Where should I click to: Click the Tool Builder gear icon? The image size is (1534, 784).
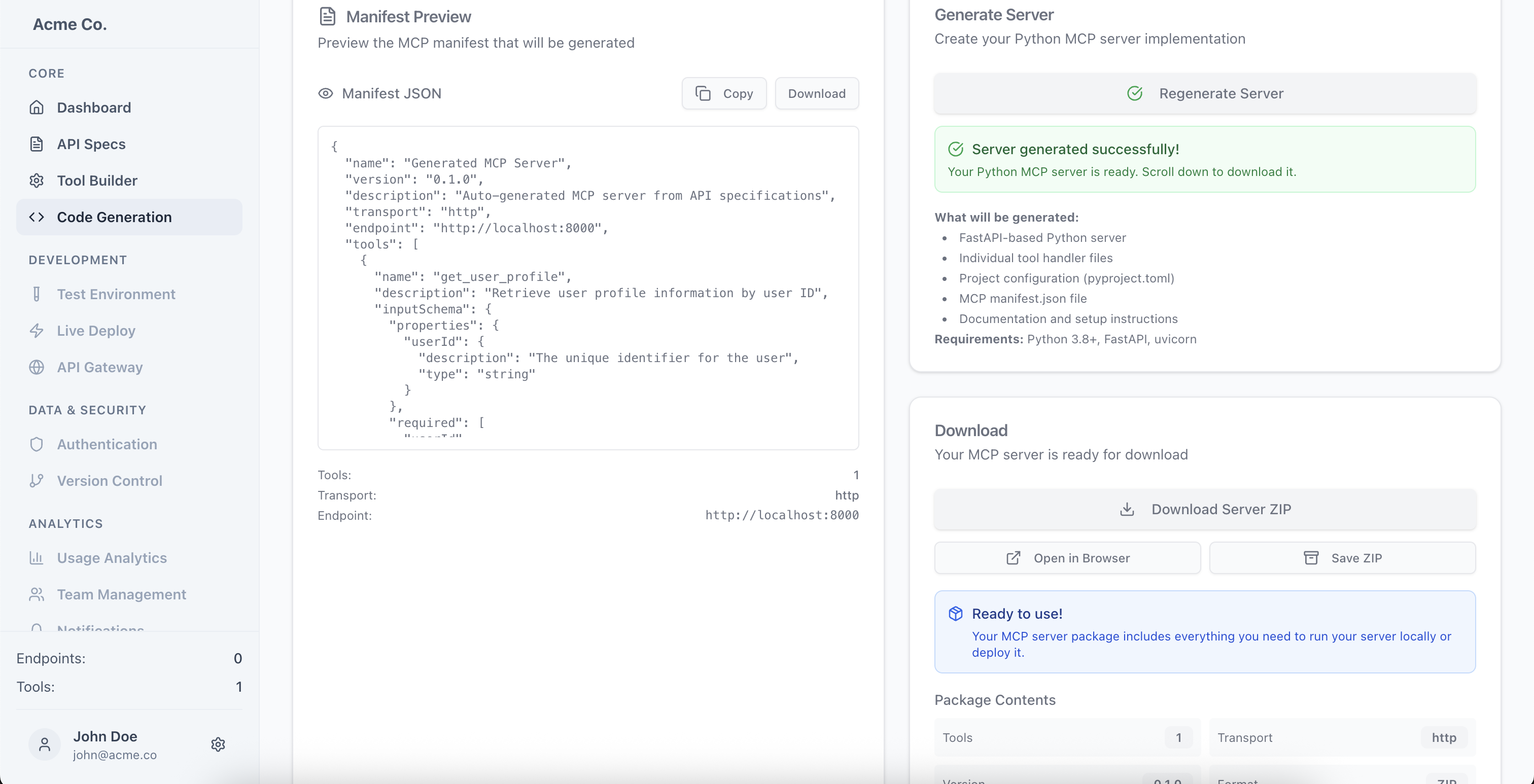pos(37,181)
